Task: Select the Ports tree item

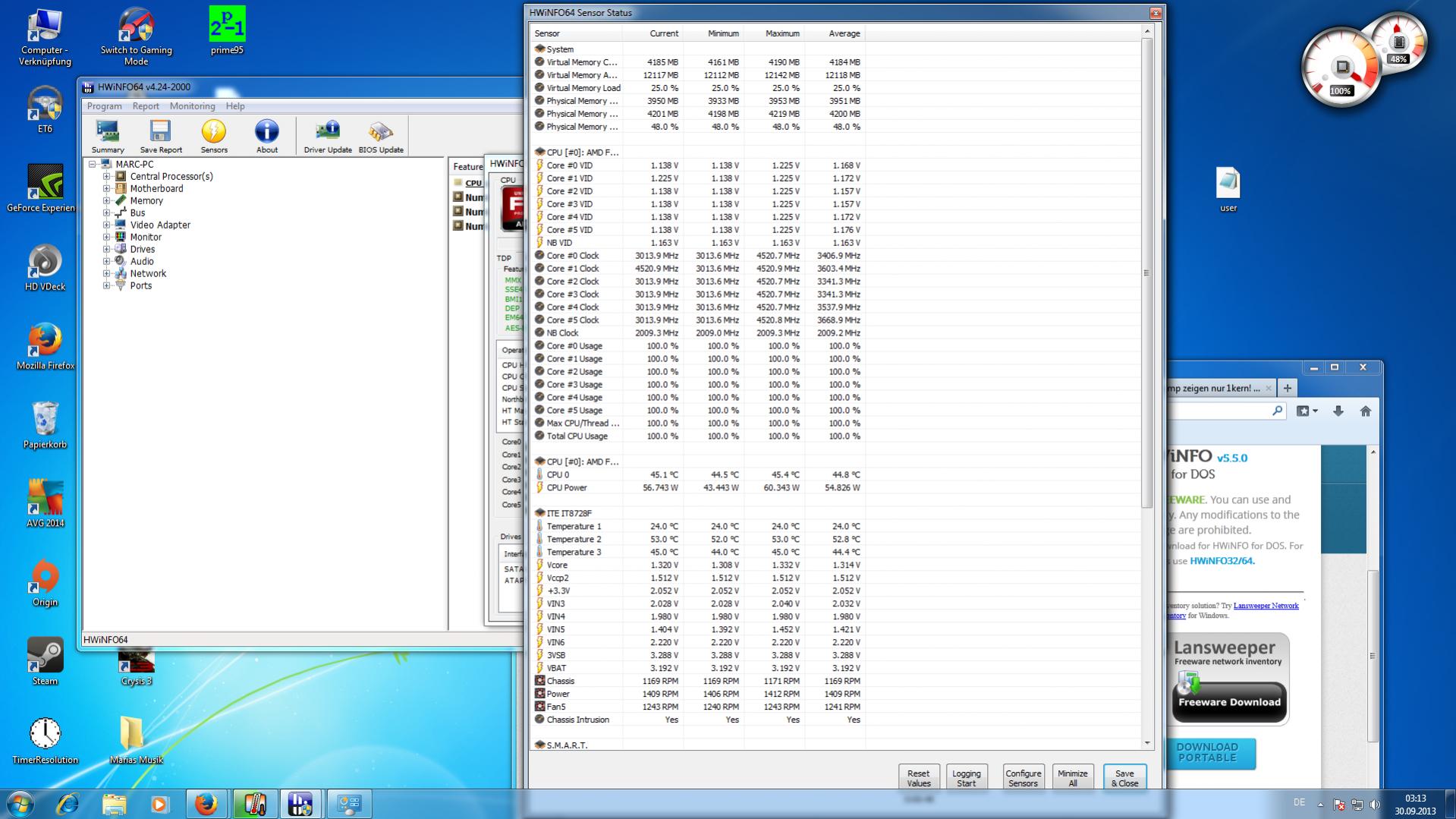Action: pos(140,285)
